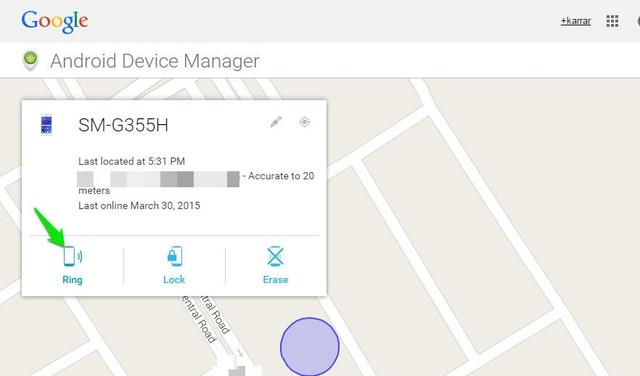640x376 pixels.
Task: Click the SM-G355H device name
Action: 123,125
